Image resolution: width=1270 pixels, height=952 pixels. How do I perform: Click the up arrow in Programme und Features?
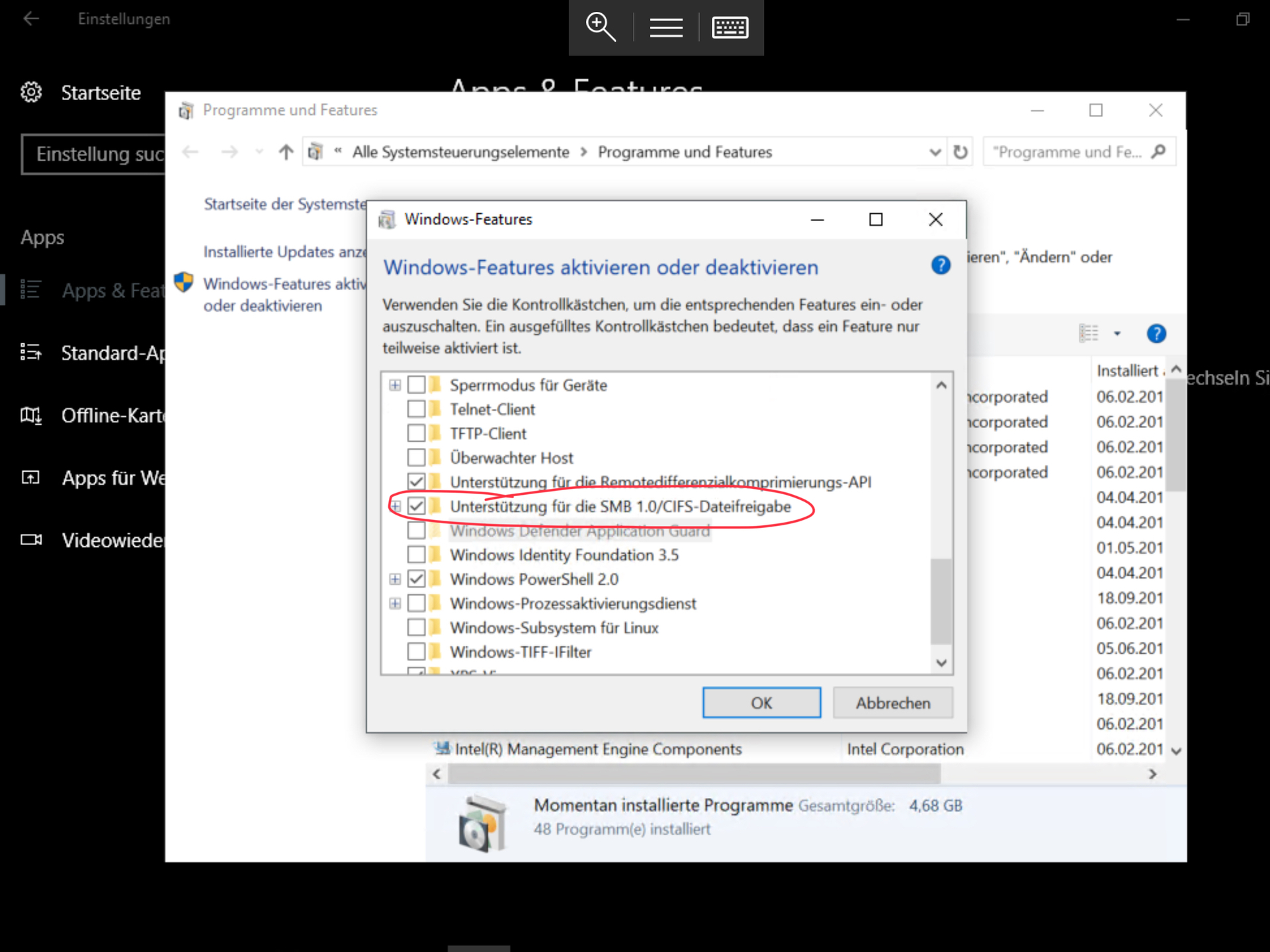[x=286, y=152]
